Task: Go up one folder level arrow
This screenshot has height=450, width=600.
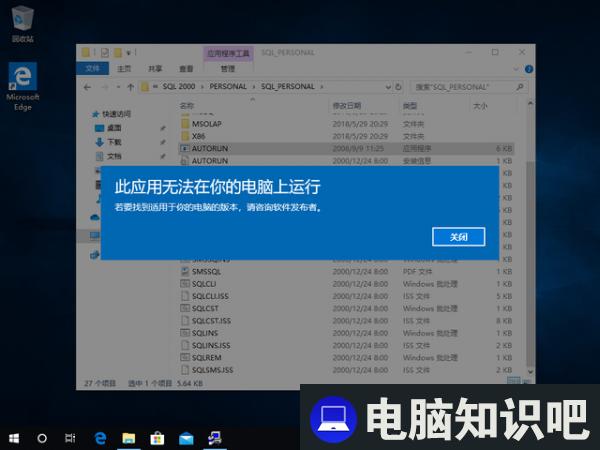Action: (130, 87)
